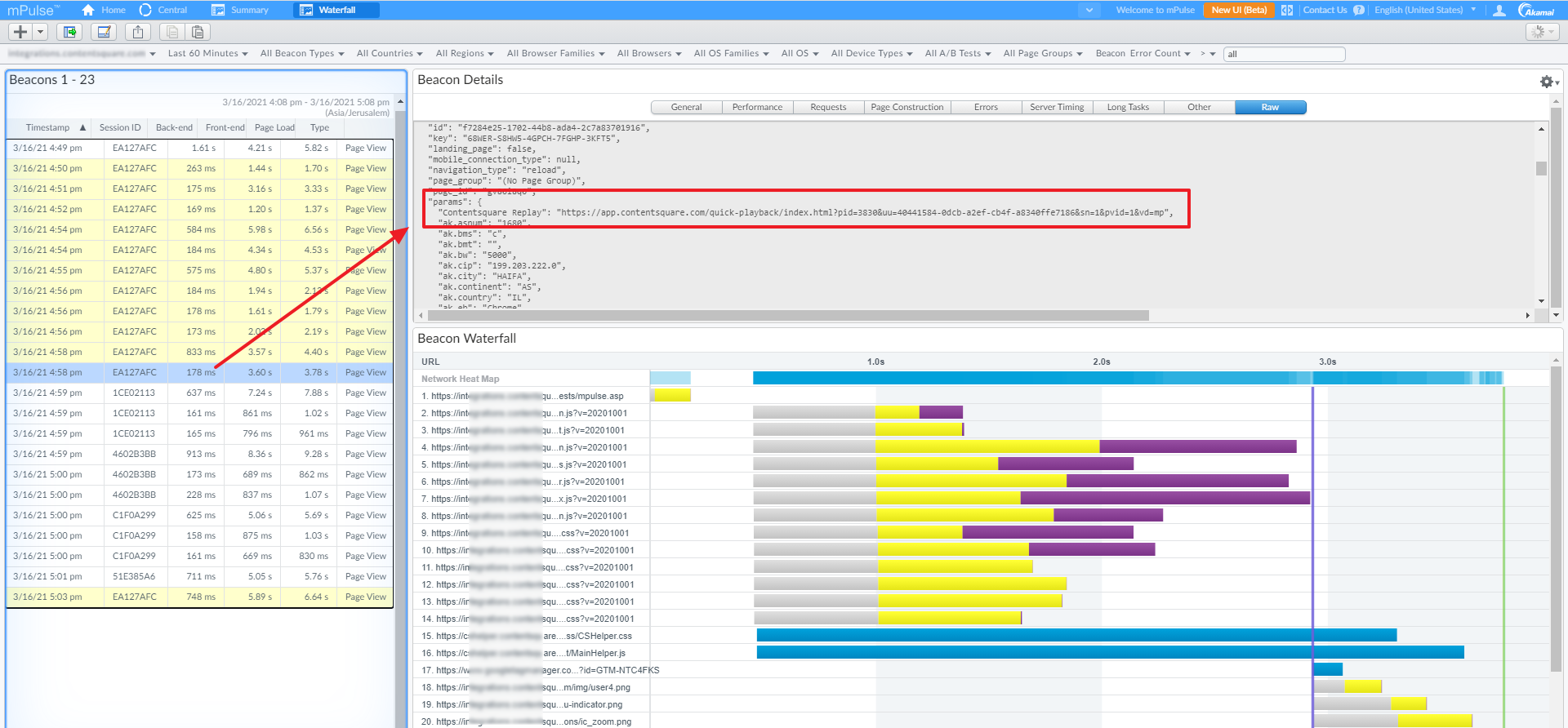Select the General tab in Beacon Details
This screenshot has height=728, width=1568.
click(686, 107)
